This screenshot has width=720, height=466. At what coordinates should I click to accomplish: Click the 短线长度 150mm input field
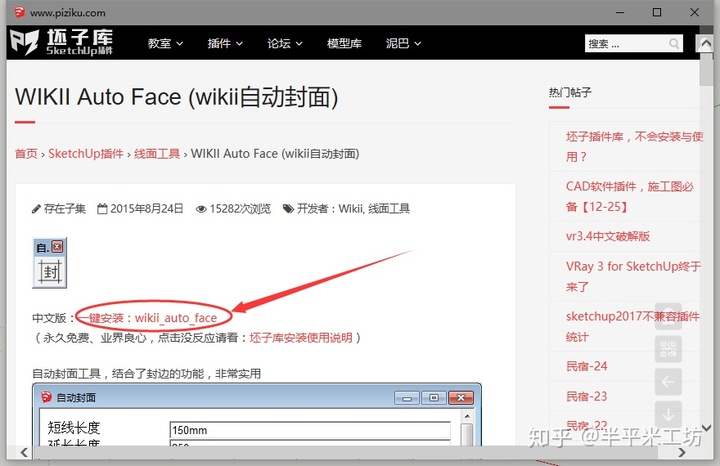coord(310,430)
